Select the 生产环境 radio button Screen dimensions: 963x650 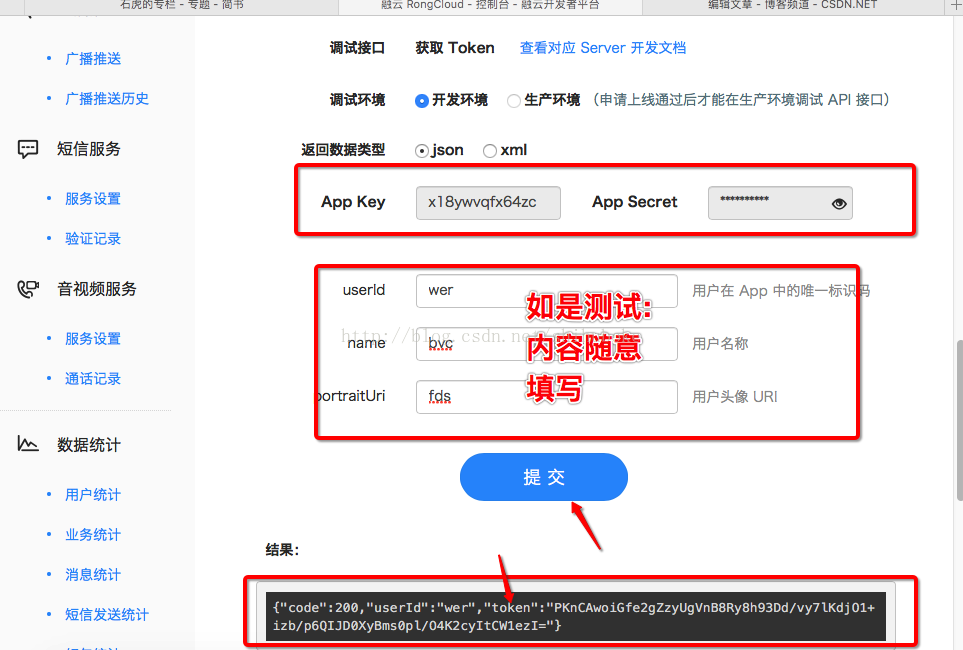(x=513, y=101)
